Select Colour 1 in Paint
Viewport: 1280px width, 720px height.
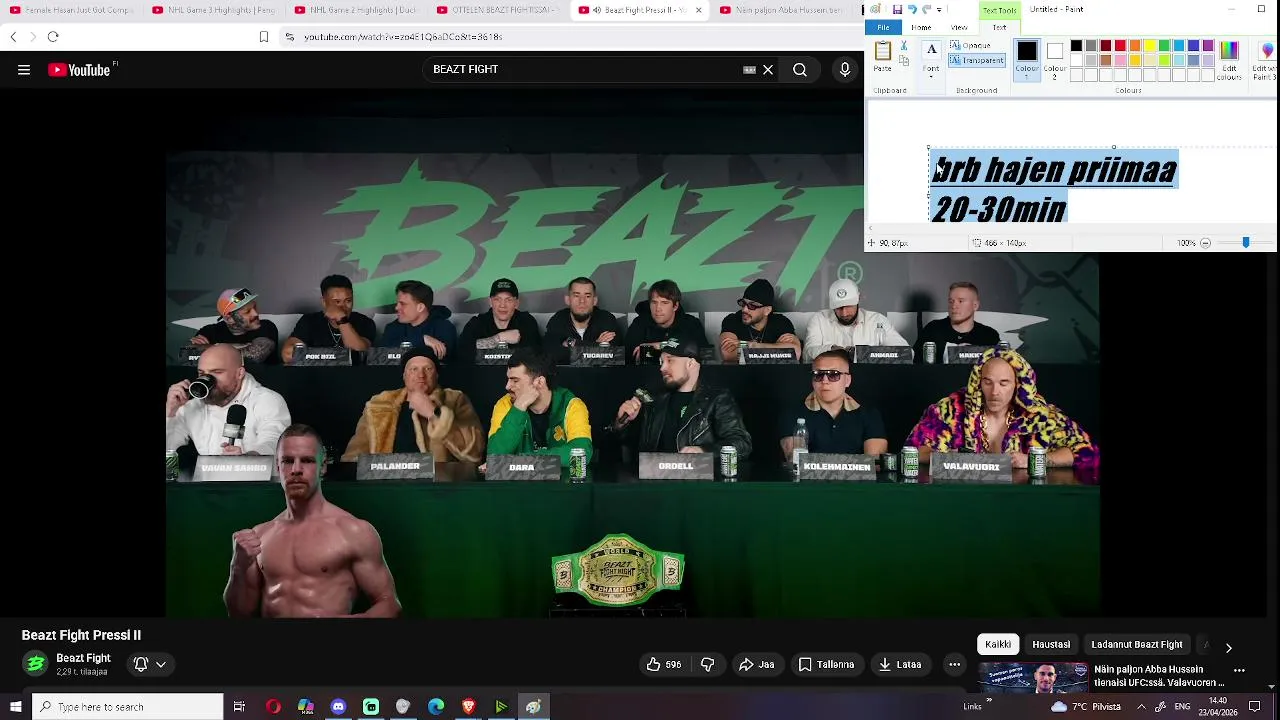(x=1027, y=60)
